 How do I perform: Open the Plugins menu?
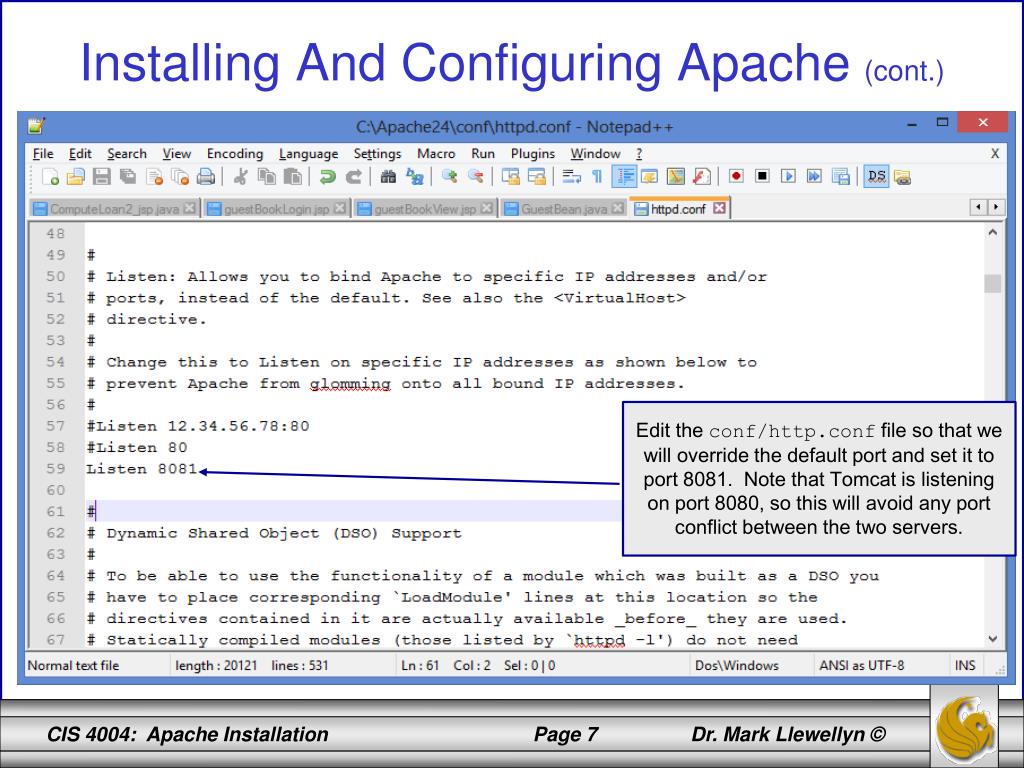coord(532,153)
